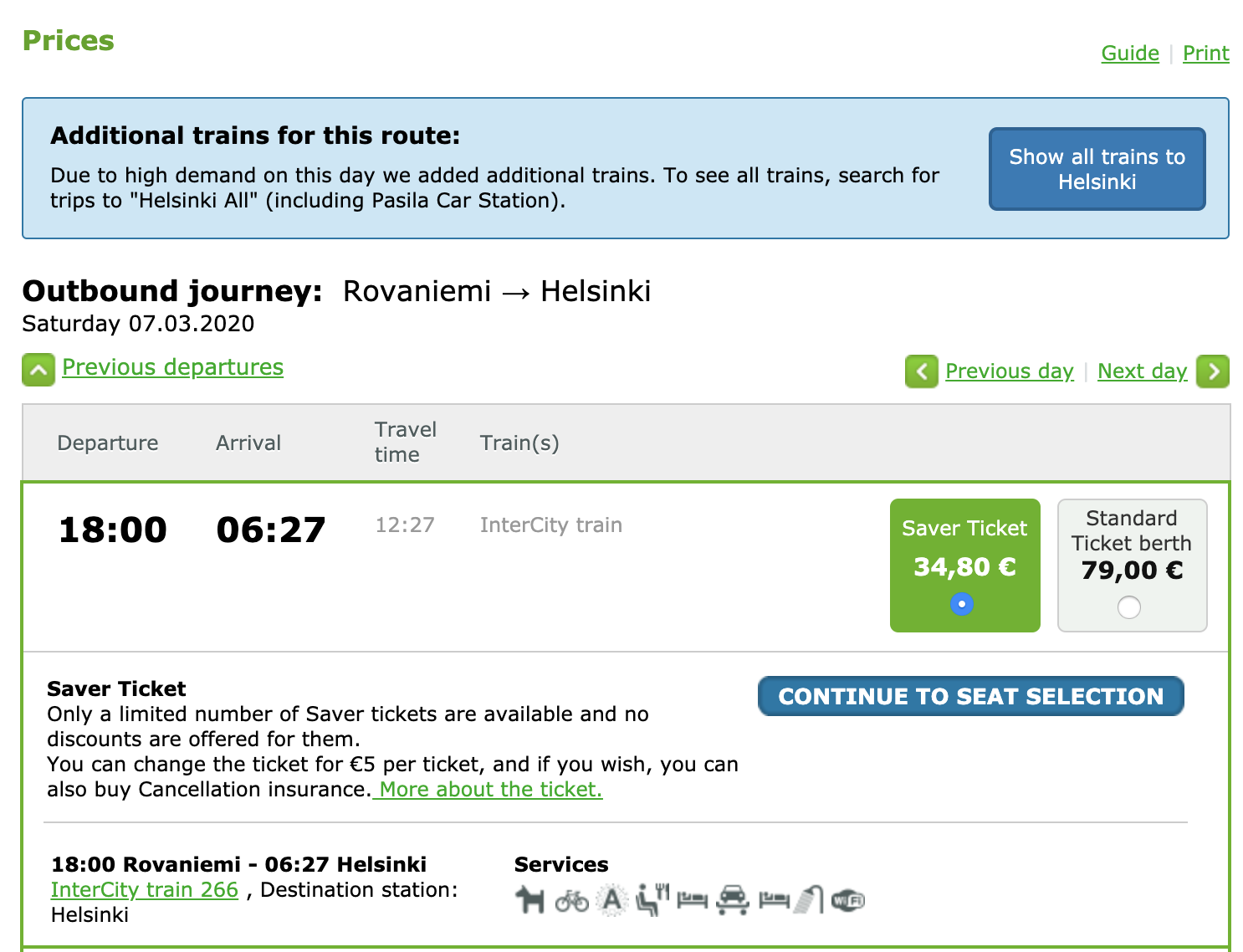Click the restaurant car seat icon
1243x952 pixels.
pyautogui.click(x=652, y=899)
